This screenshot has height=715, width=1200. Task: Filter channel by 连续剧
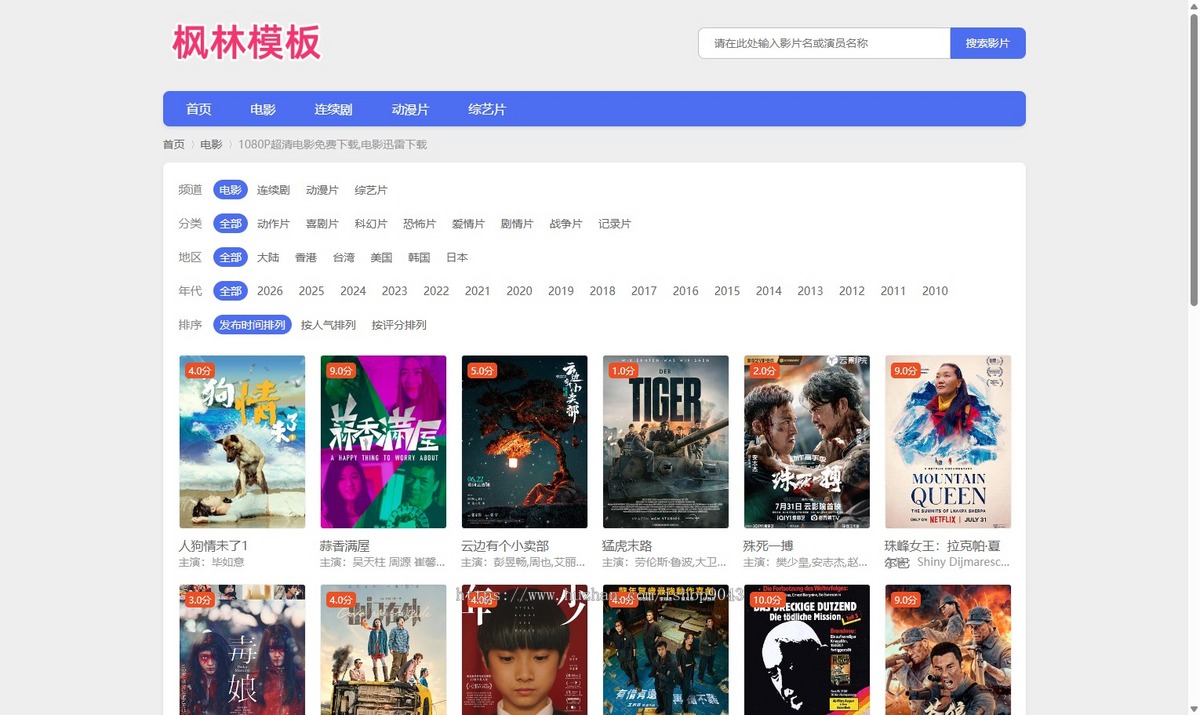pos(273,190)
